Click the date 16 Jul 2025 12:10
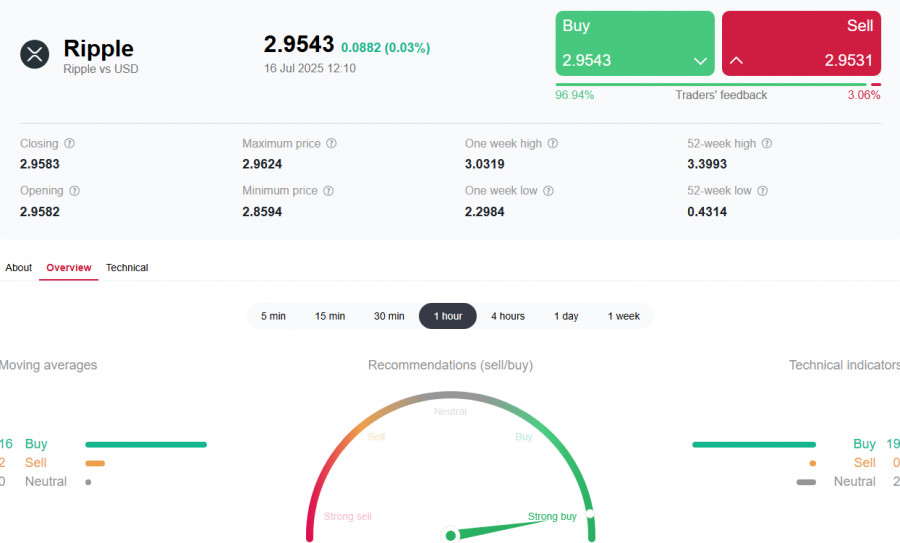The image size is (900, 543). (310, 68)
